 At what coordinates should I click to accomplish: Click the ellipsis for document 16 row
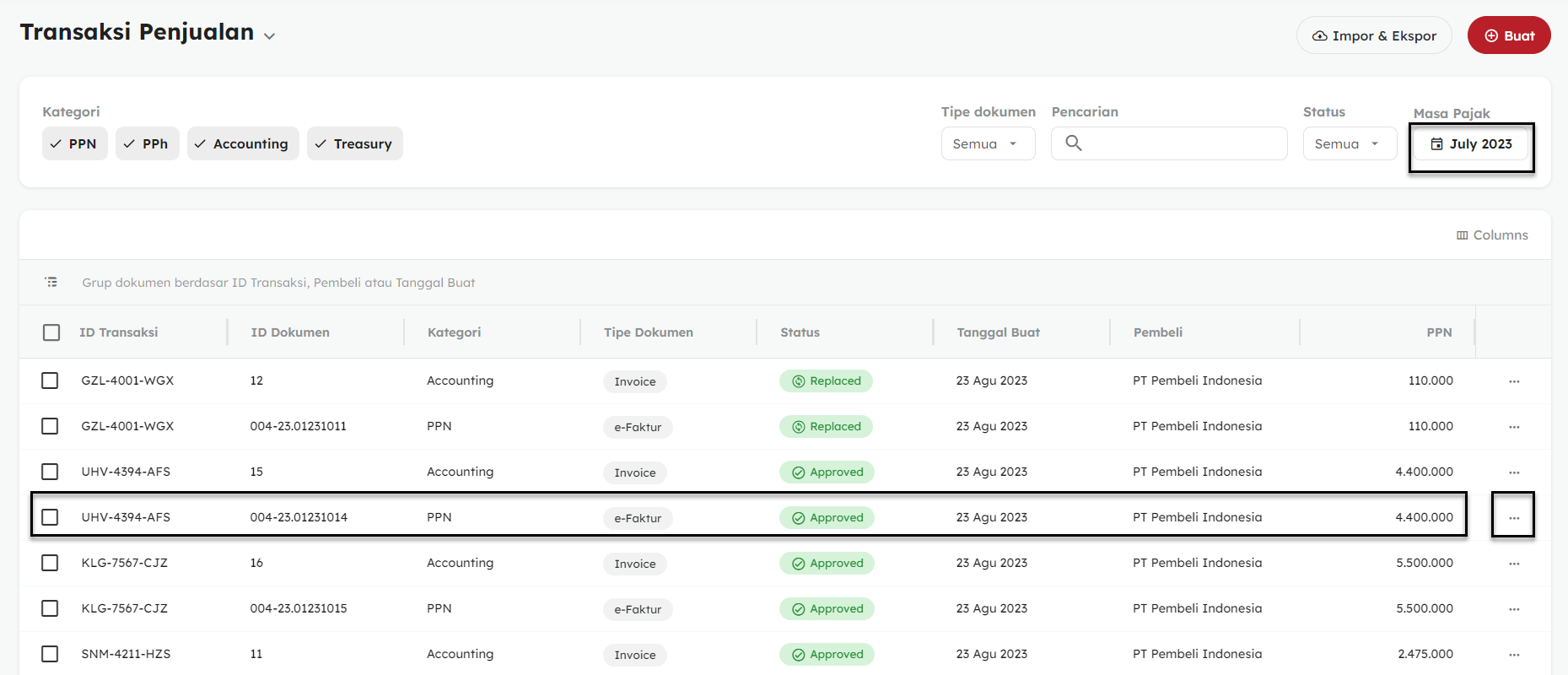point(1513,564)
